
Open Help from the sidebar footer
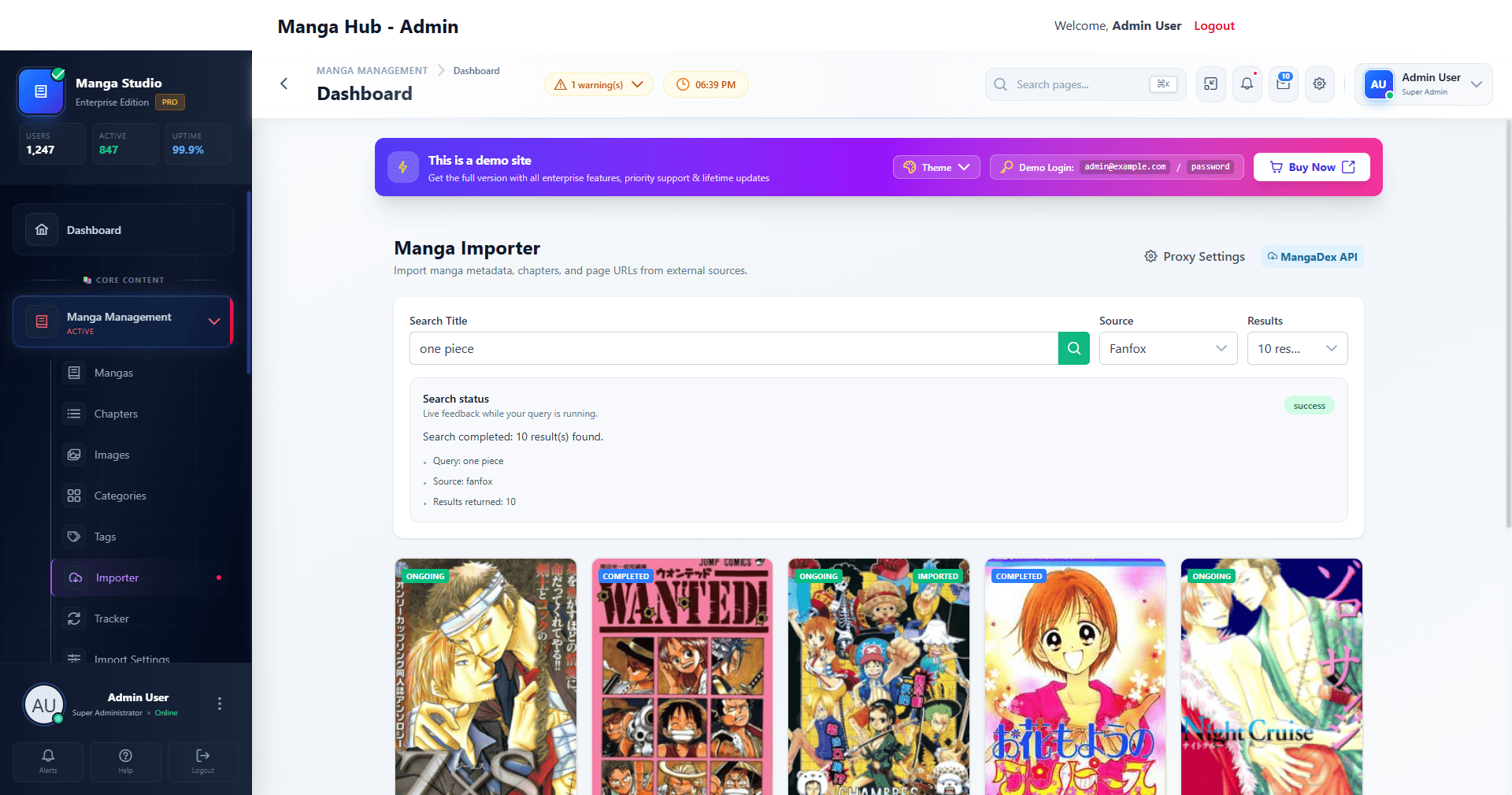tap(125, 761)
